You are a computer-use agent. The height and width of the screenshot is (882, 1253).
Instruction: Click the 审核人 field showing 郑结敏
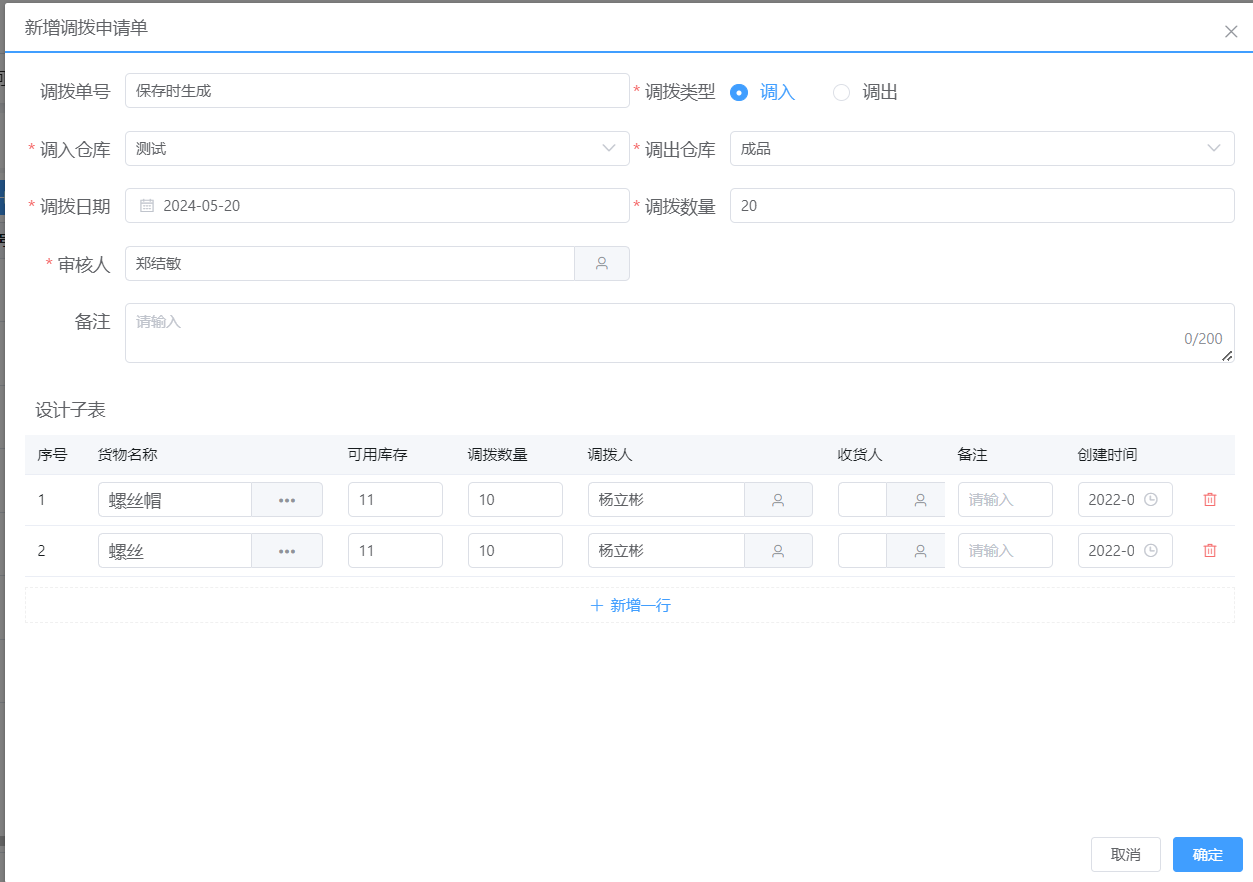click(x=350, y=264)
